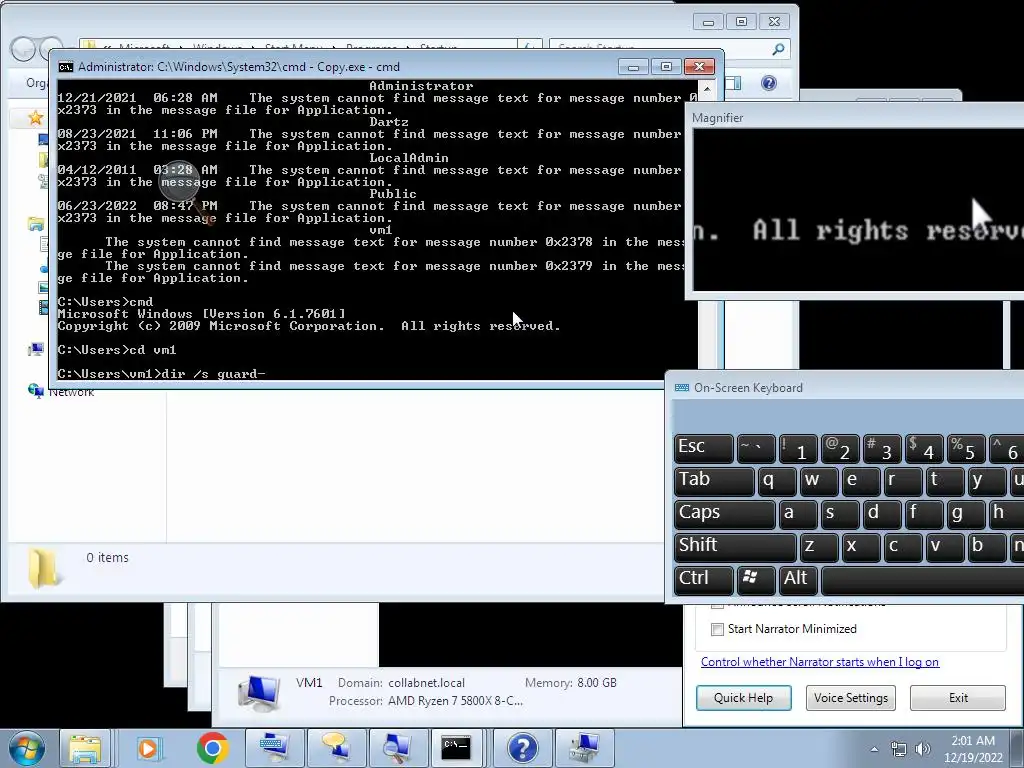
Task: Click Narrator's Quick Help button
Action: pyautogui.click(x=743, y=697)
